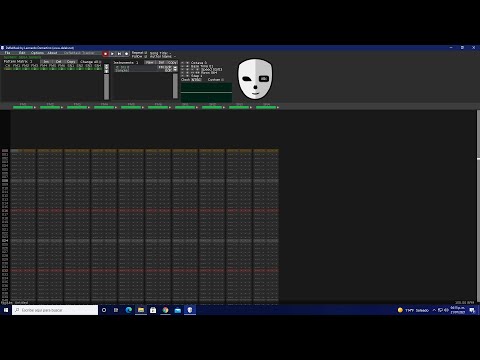Click the Pattern Matrix scrollbar

click(x=106, y=87)
